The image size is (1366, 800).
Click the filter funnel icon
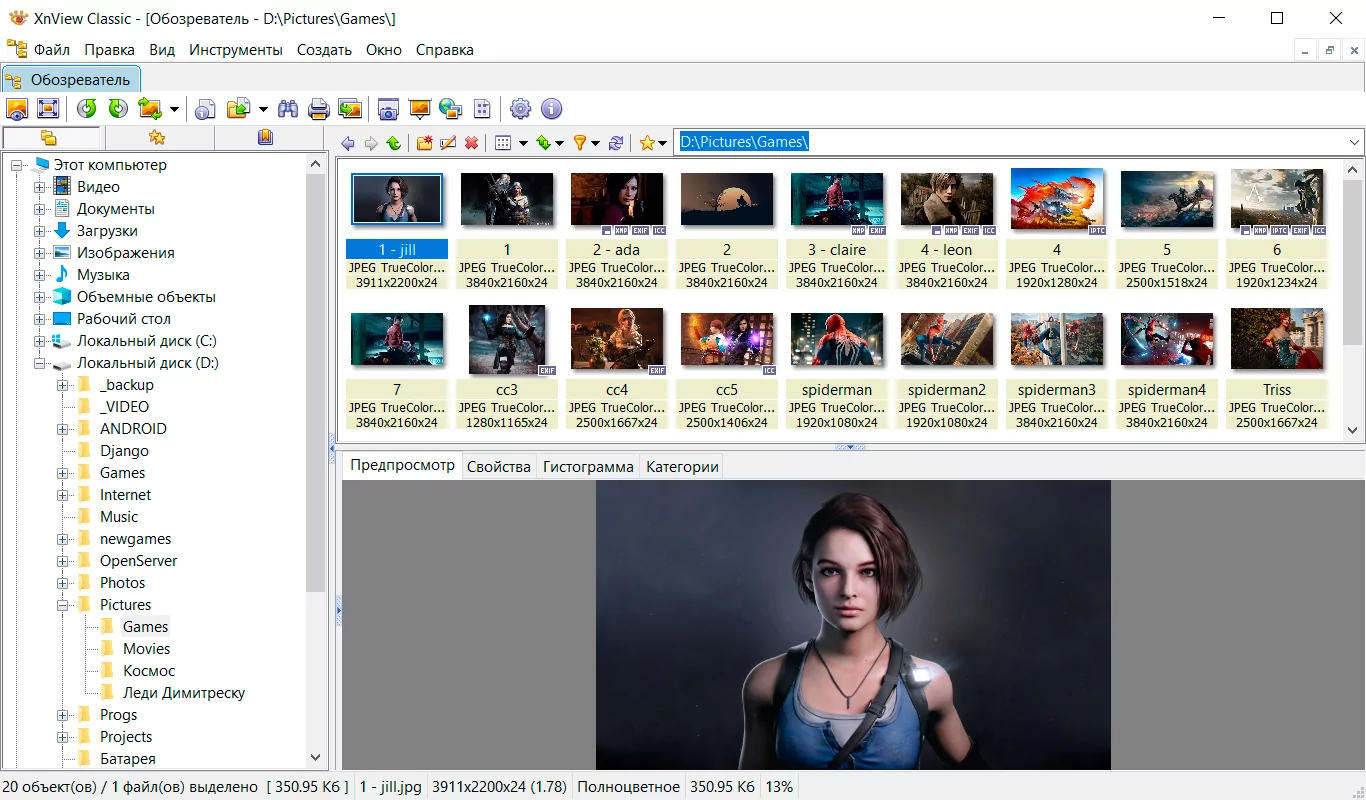coord(579,143)
